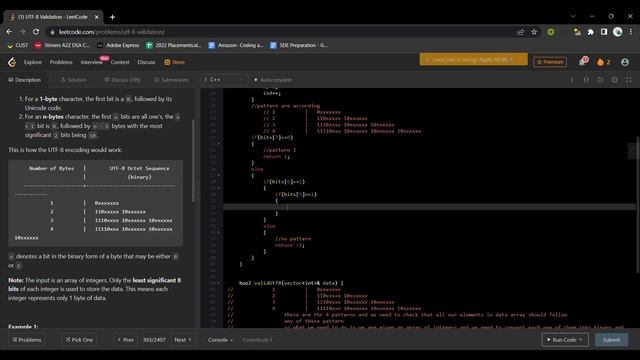Open Strivers A2Z DSA bookmark
The image size is (640, 360).
[62, 45]
